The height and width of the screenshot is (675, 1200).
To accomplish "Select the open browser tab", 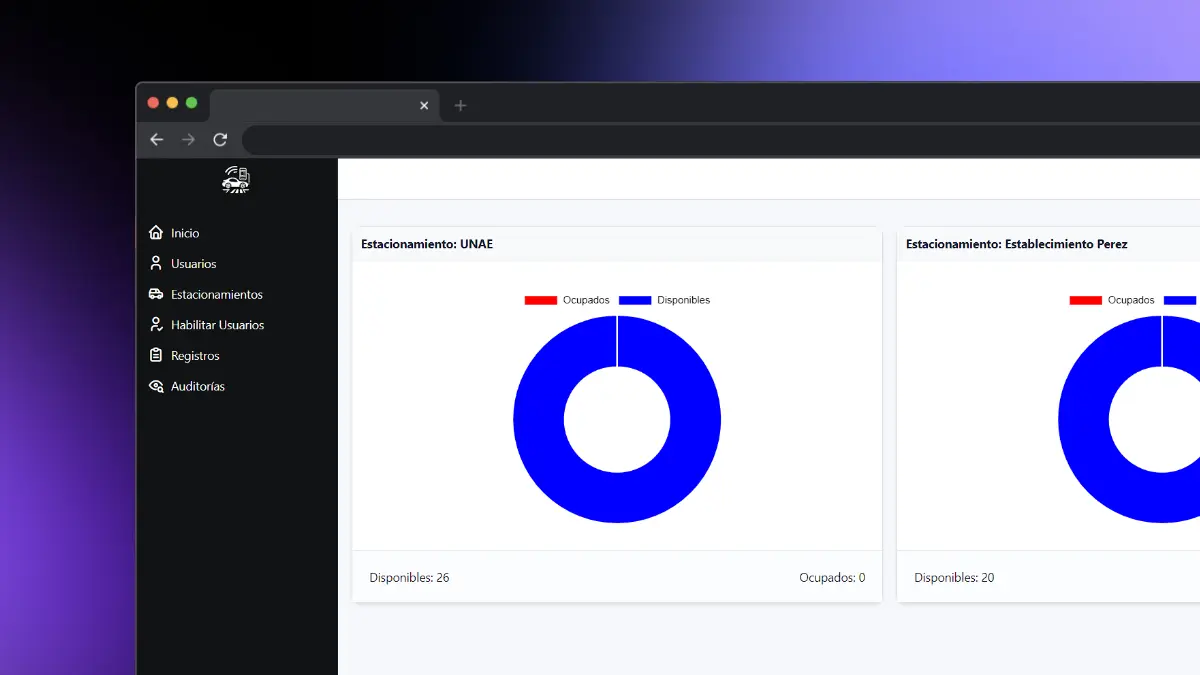I will click(x=310, y=105).
